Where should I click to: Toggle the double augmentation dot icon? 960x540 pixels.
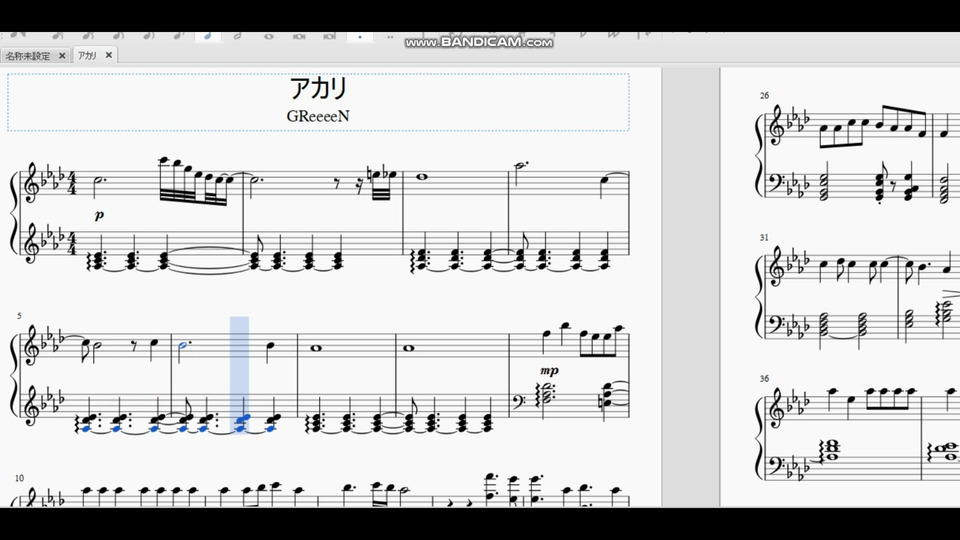tap(390, 36)
